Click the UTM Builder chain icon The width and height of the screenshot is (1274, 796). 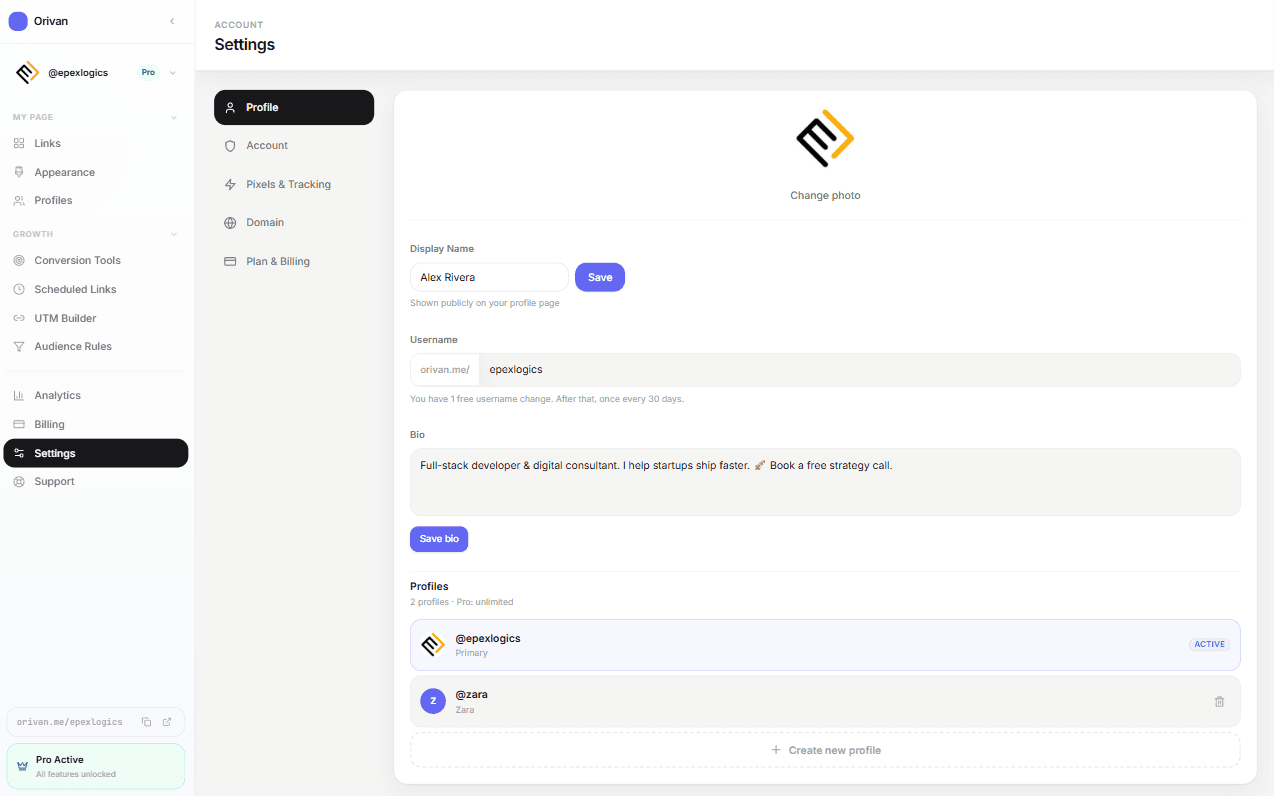point(19,318)
